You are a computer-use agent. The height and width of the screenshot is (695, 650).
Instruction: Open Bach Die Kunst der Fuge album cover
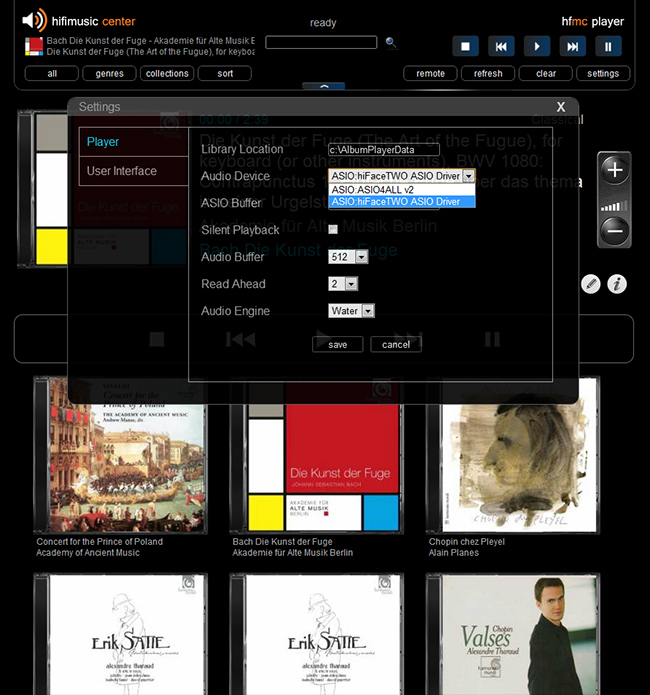coord(317,455)
